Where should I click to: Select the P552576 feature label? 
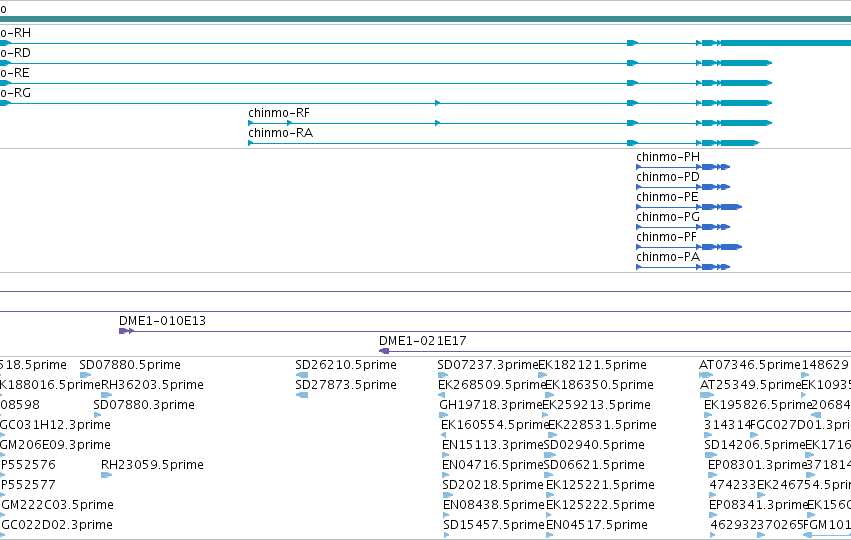point(28,465)
